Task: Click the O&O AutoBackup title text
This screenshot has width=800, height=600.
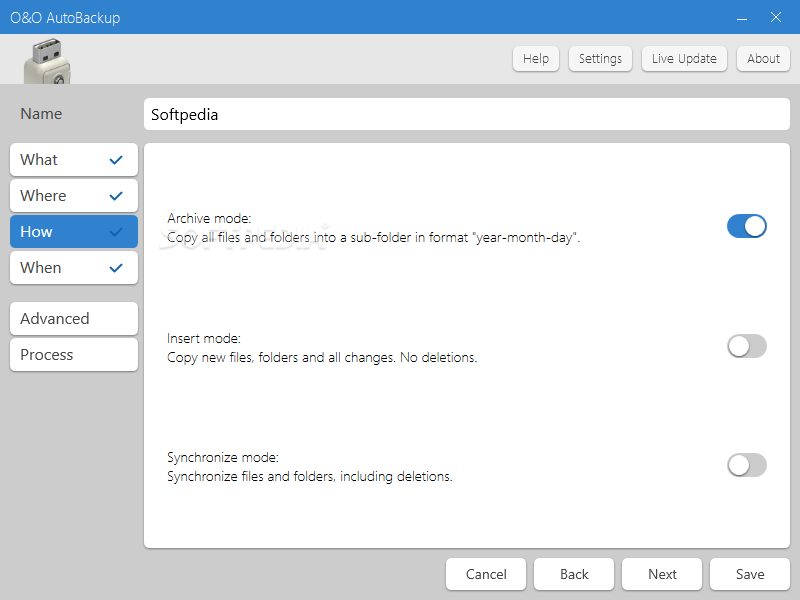Action: tap(65, 18)
